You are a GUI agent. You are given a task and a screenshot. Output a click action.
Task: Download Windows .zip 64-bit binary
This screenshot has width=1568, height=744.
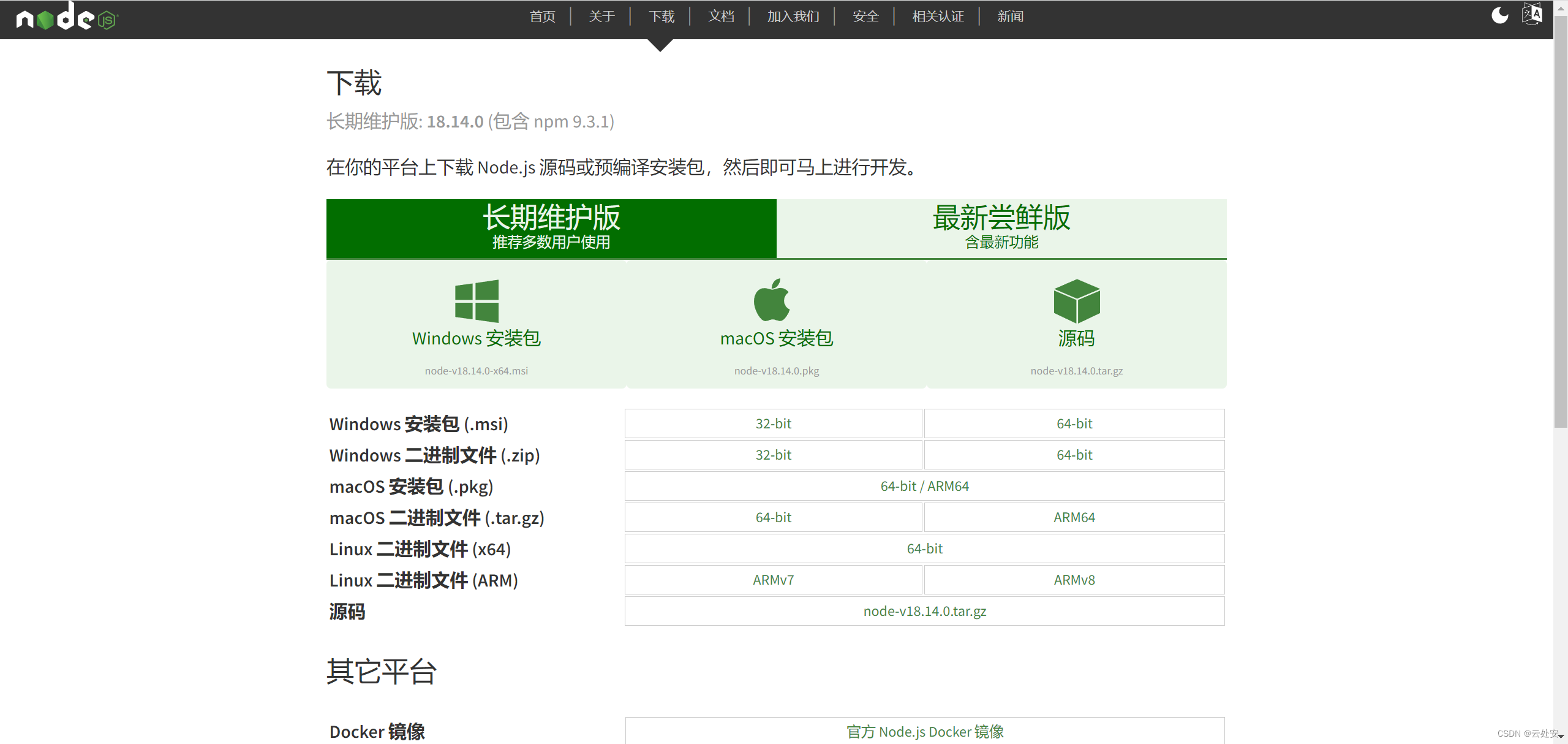1074,455
